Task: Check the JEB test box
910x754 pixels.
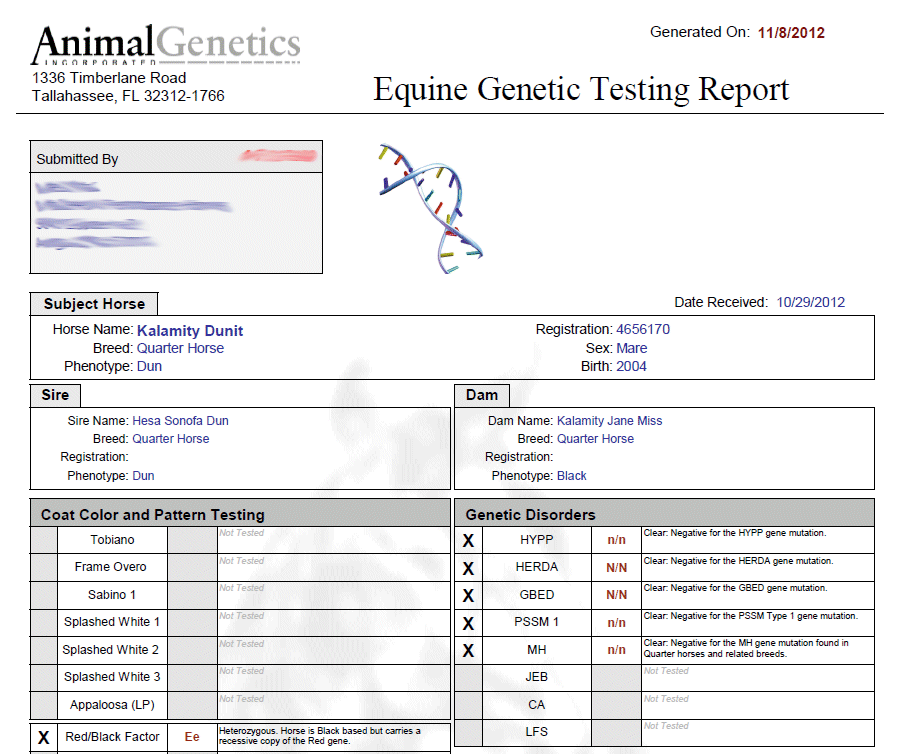Action: (468, 677)
